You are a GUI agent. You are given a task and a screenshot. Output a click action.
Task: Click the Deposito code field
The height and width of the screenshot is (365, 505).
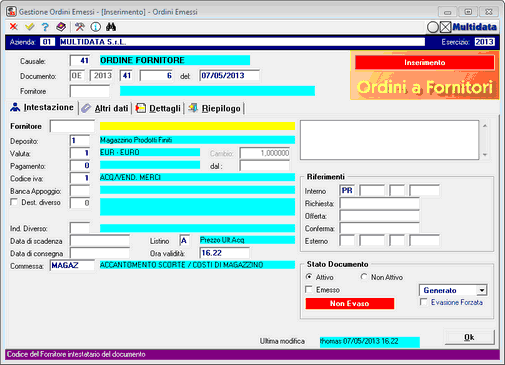(x=80, y=140)
